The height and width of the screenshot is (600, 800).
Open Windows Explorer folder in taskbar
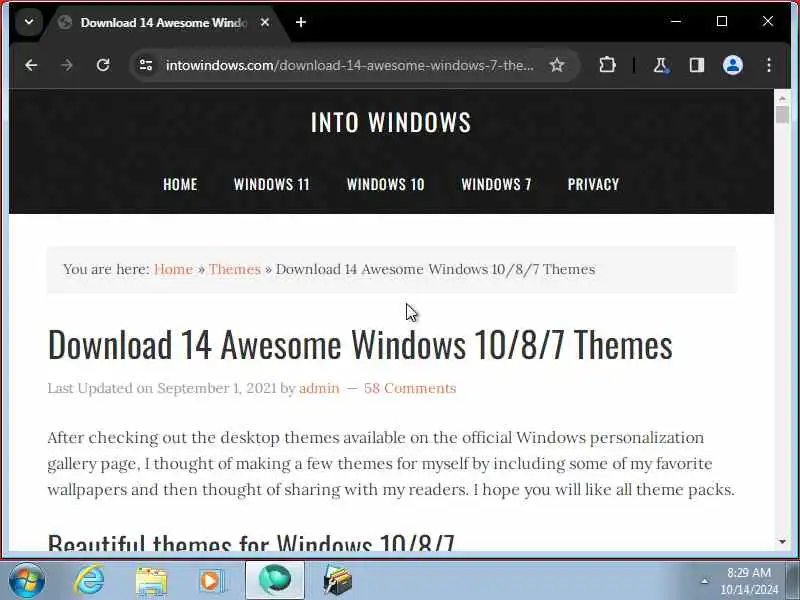(x=151, y=581)
